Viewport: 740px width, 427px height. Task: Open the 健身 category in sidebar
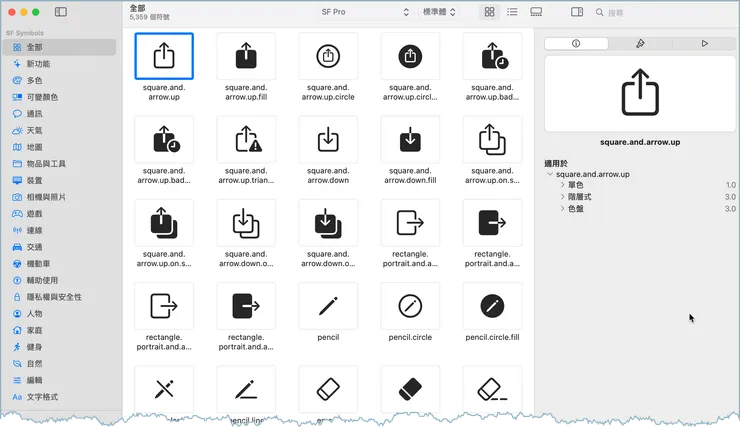click(59, 347)
